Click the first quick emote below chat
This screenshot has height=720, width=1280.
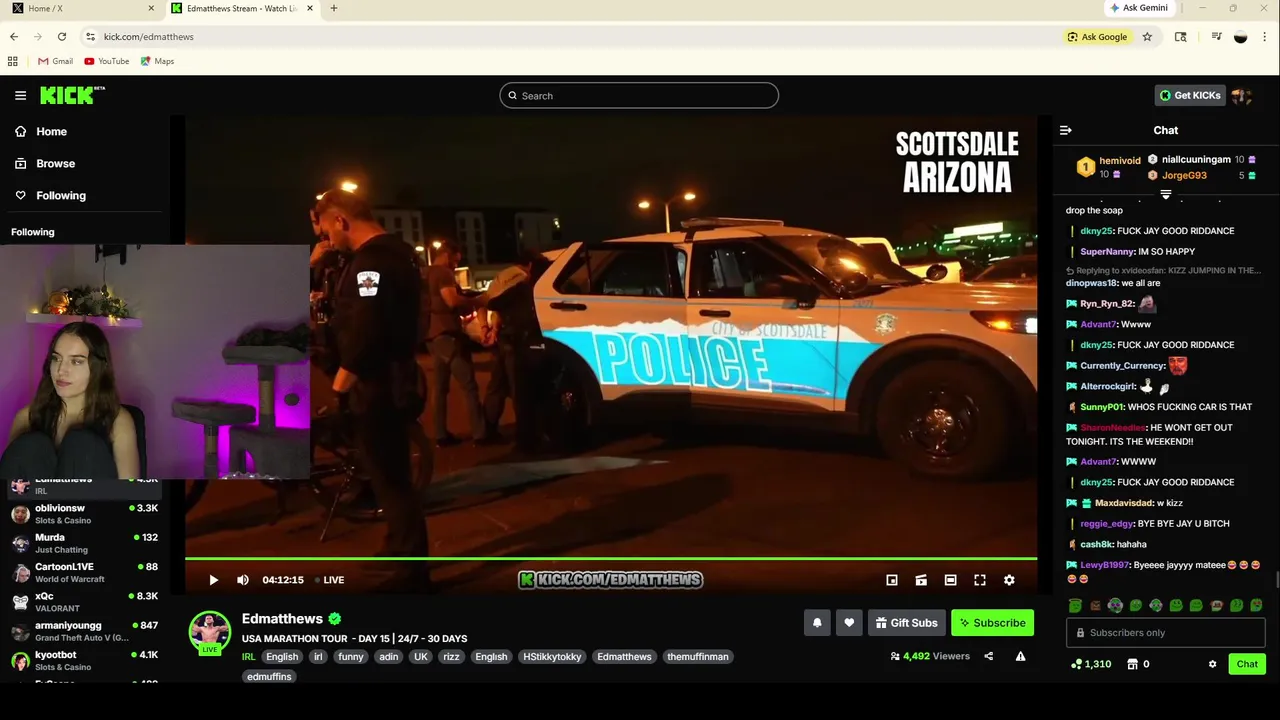(x=1075, y=606)
